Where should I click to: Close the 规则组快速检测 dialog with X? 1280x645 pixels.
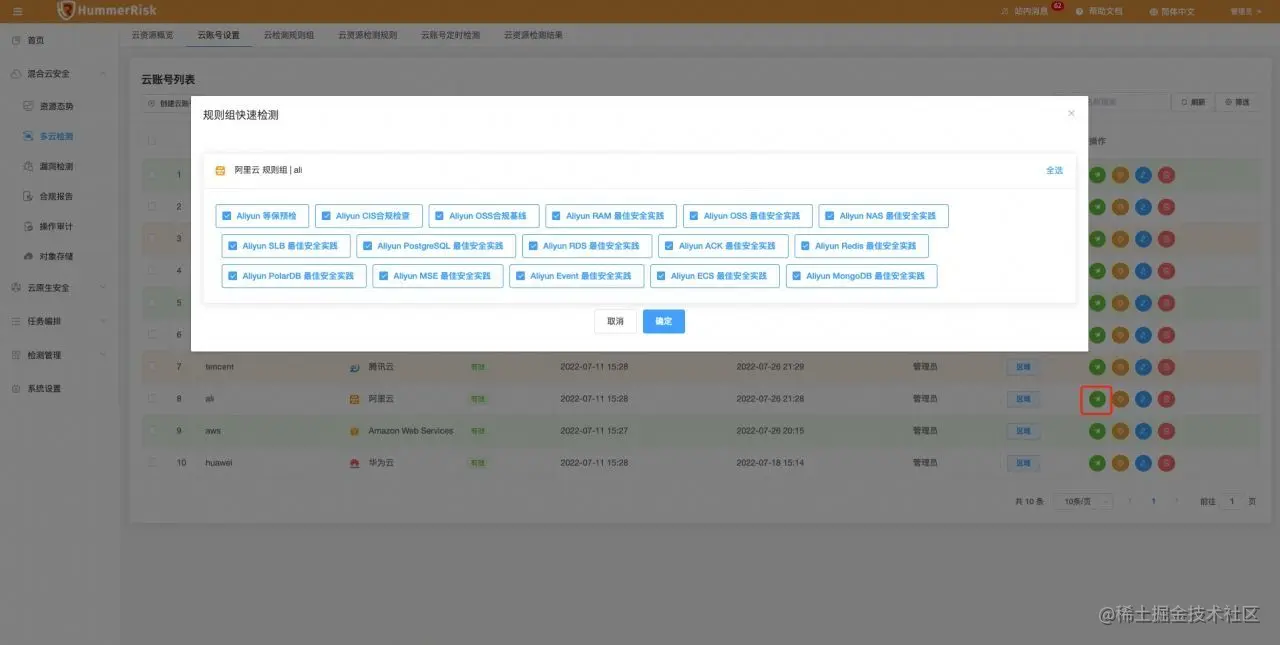(1071, 113)
